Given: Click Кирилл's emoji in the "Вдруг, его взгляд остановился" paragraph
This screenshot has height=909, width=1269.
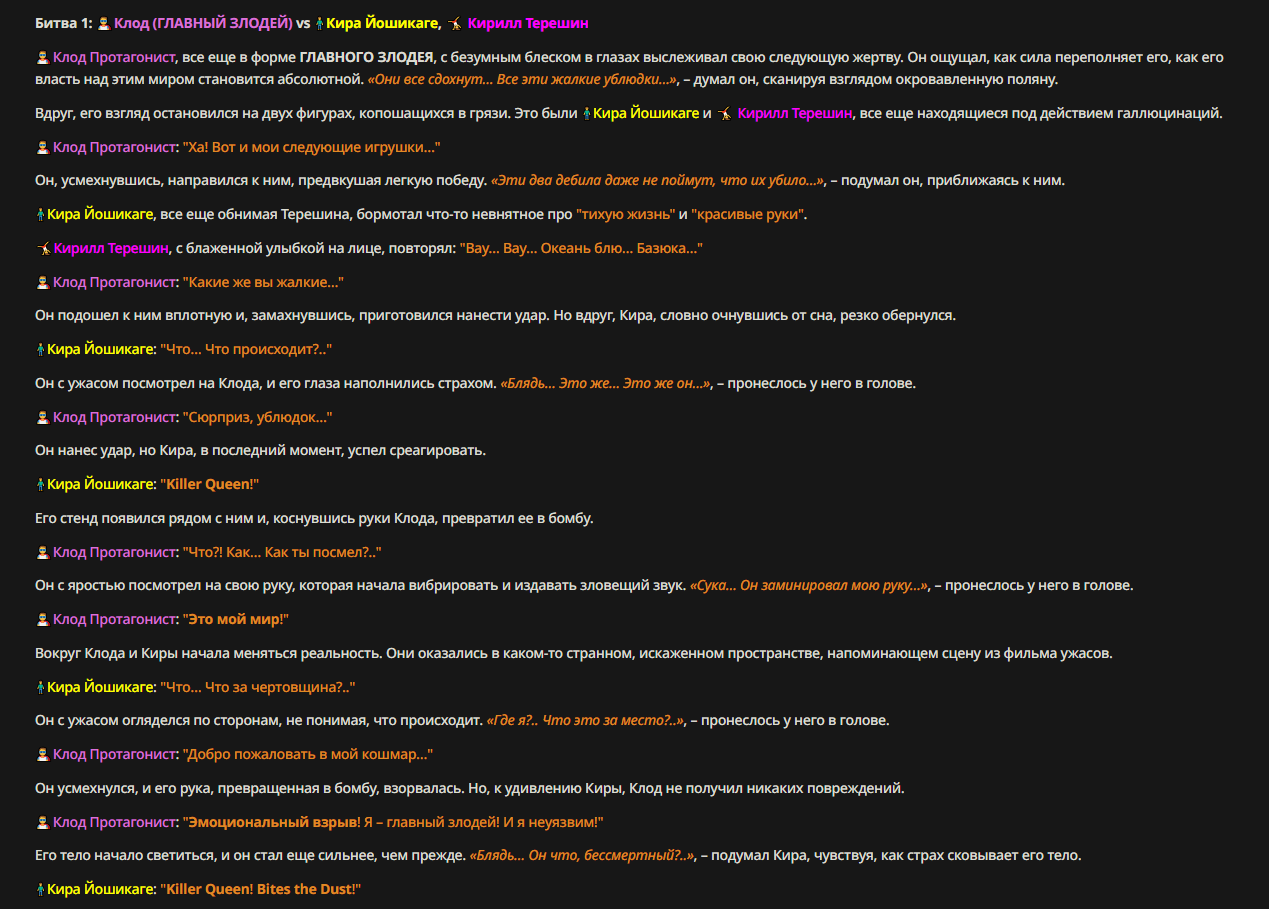Looking at the screenshot, I should 725,114.
